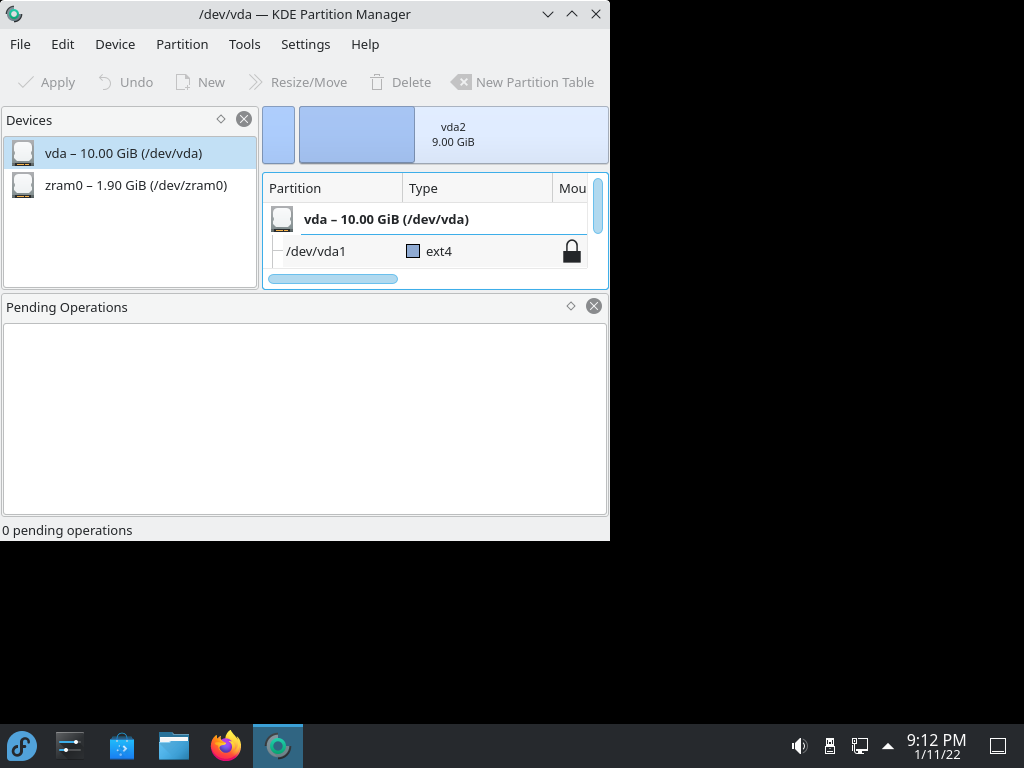The height and width of the screenshot is (768, 1024).
Task: Click the Show Desktop button
Action: point(998,746)
